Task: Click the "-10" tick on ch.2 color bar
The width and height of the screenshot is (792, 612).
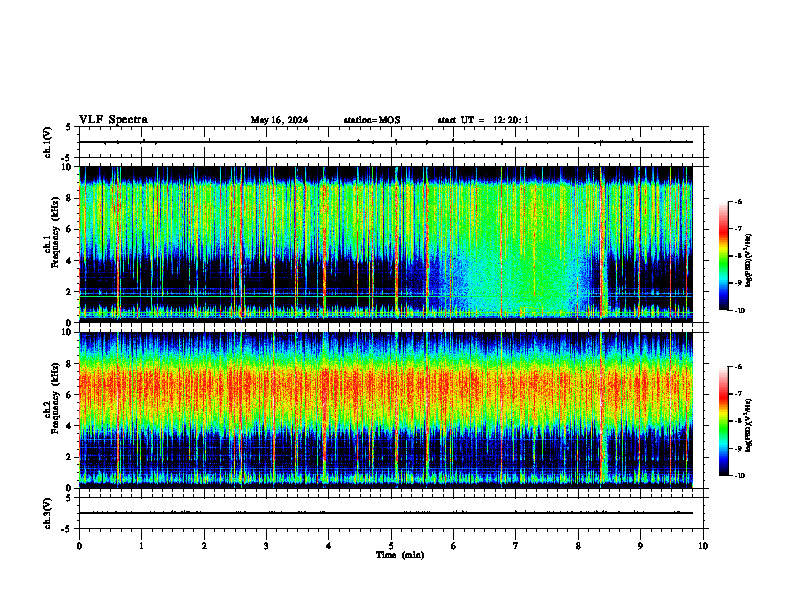Action: pyautogui.click(x=739, y=476)
